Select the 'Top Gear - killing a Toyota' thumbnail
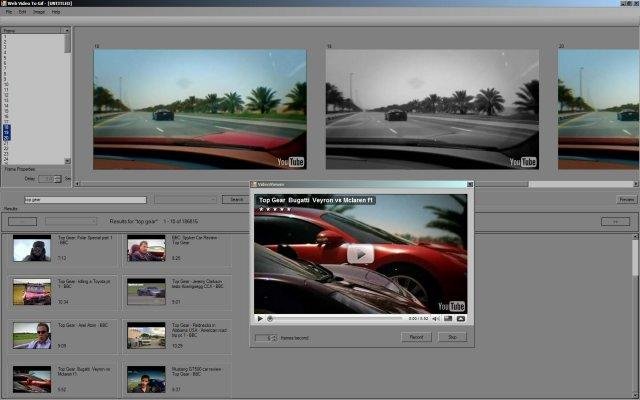The image size is (640, 400). [32, 291]
